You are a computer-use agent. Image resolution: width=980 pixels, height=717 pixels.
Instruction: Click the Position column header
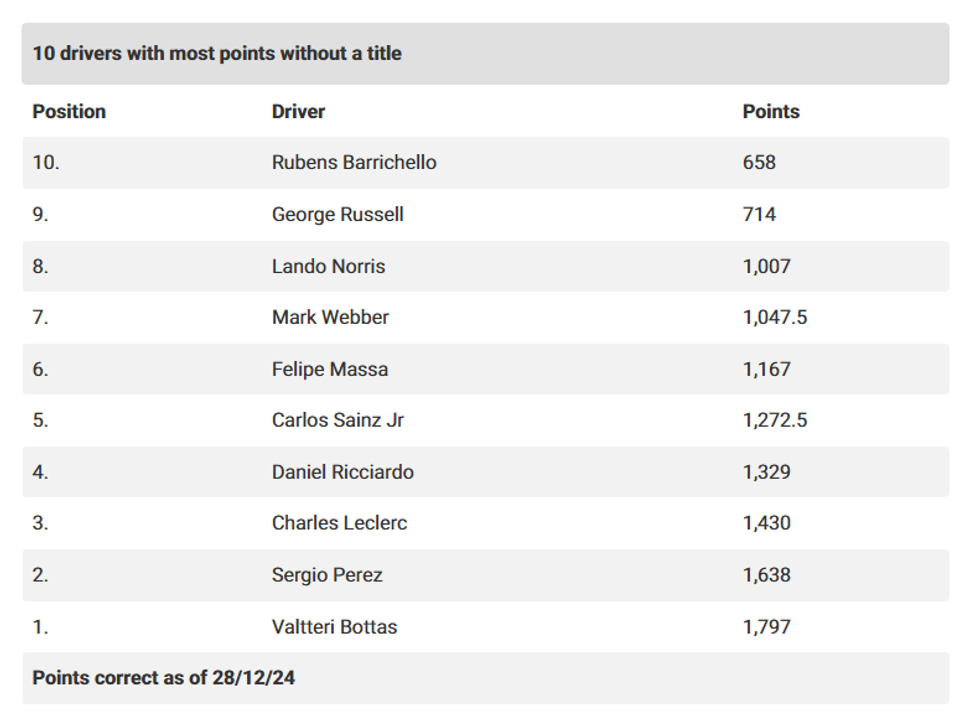(69, 112)
